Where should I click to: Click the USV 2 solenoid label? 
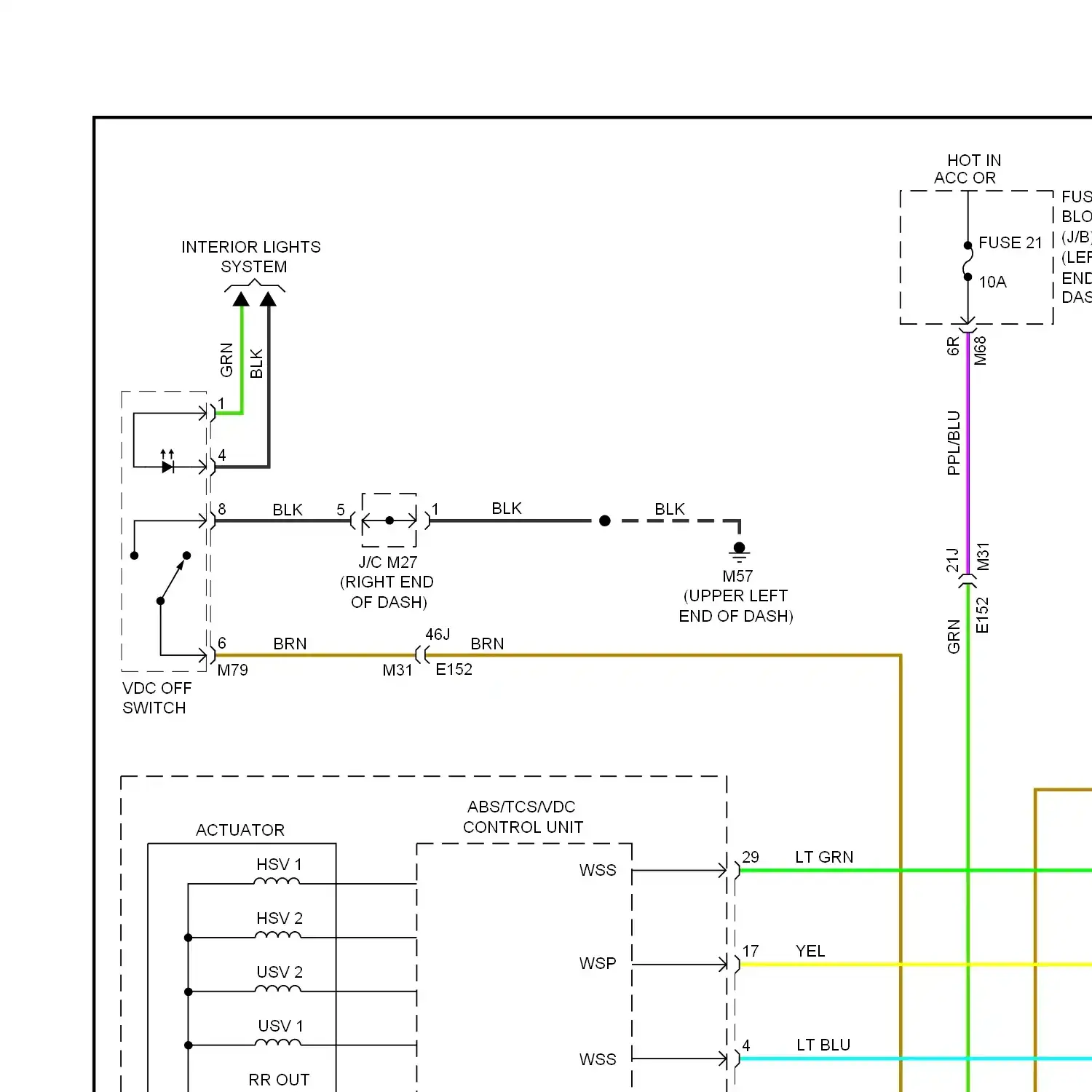pyautogui.click(x=280, y=972)
